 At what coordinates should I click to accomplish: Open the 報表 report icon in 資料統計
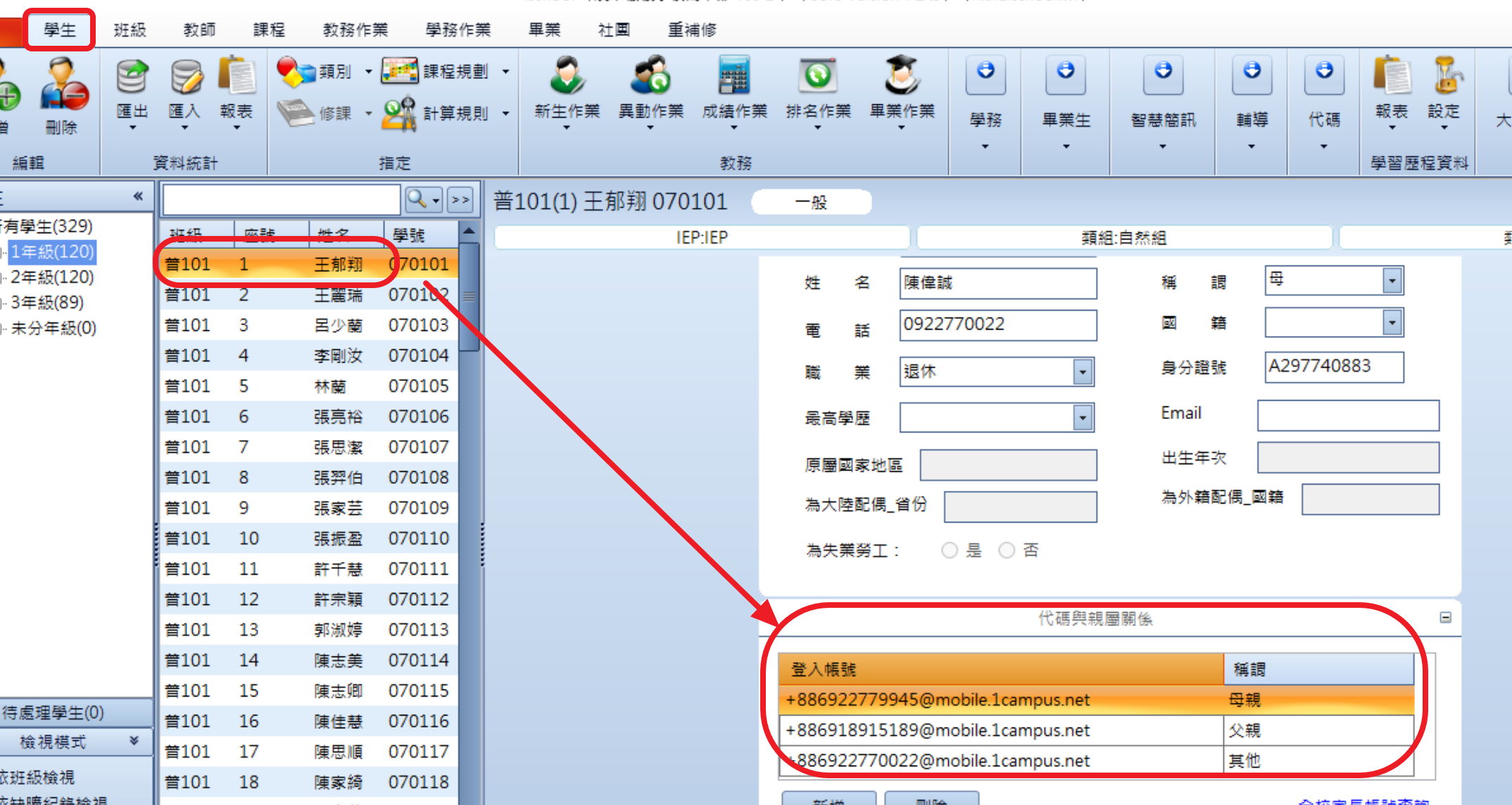pyautogui.click(x=237, y=76)
